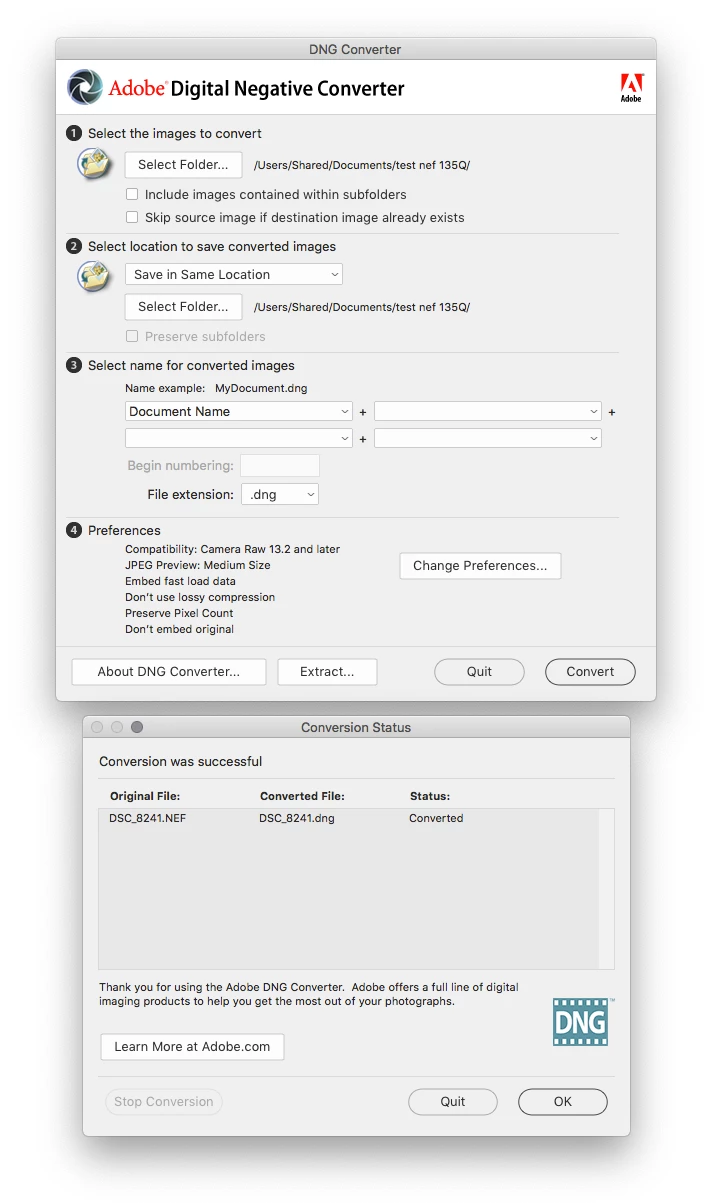712x1203 pixels.
Task: Open the last empty naming dropdown in second row
Action: click(x=488, y=438)
